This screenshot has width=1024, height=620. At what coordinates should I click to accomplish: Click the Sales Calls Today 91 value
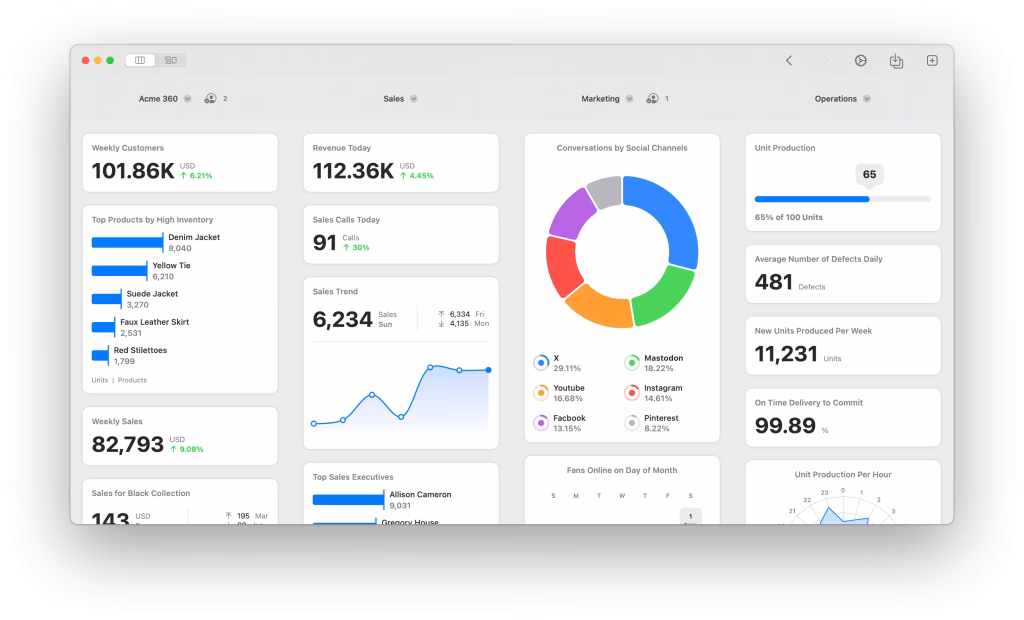tap(325, 243)
